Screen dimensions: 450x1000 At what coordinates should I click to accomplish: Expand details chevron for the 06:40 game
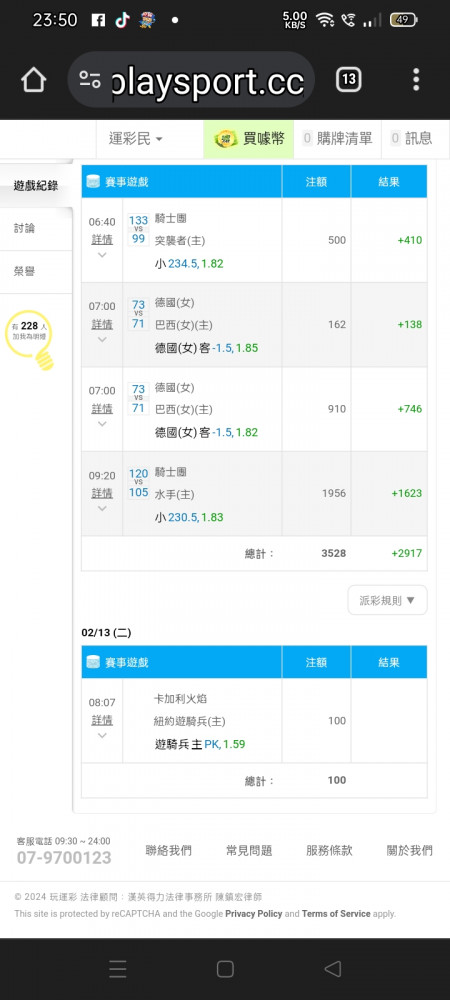(x=102, y=255)
